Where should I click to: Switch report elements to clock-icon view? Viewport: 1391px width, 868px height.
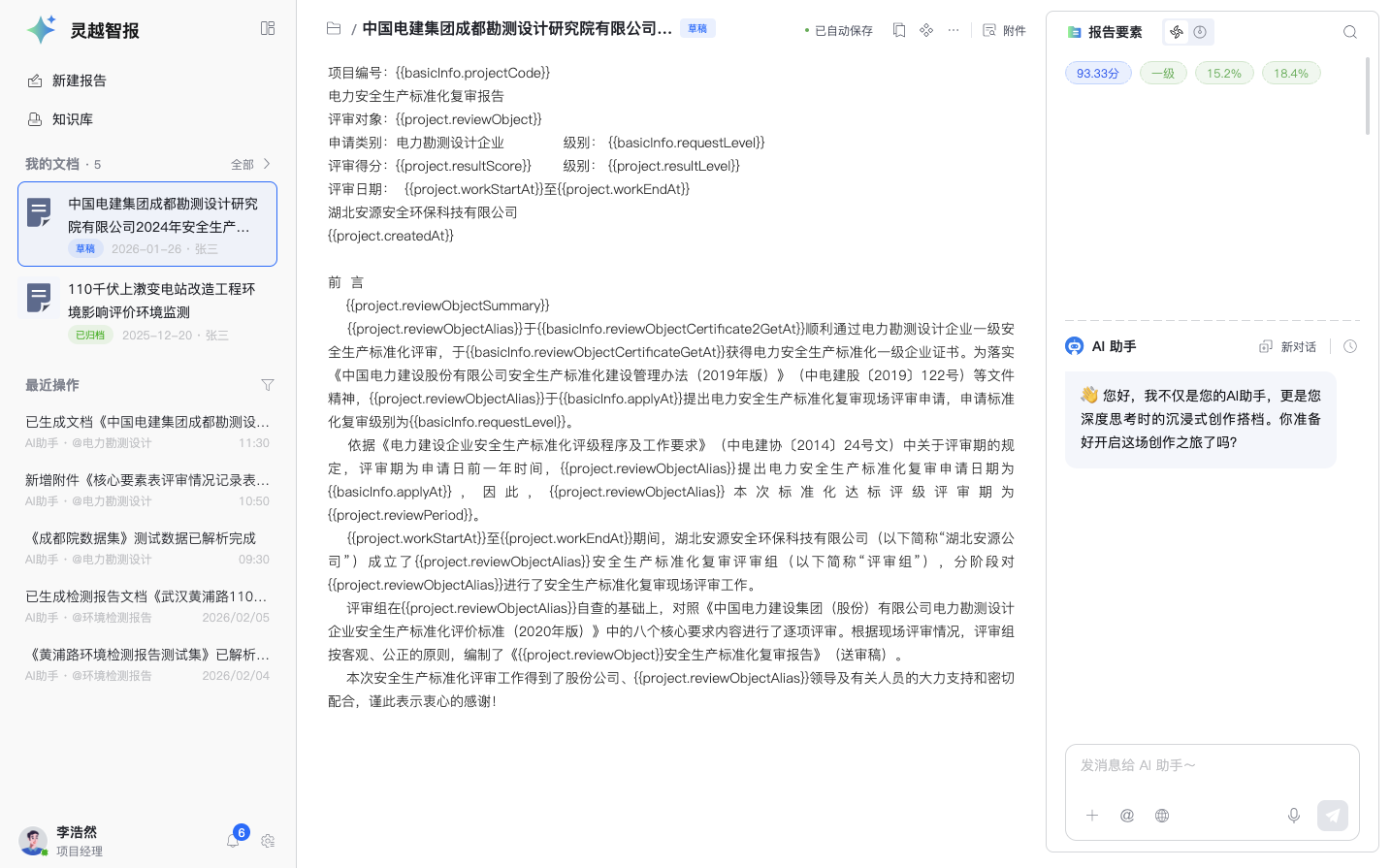[x=1200, y=32]
